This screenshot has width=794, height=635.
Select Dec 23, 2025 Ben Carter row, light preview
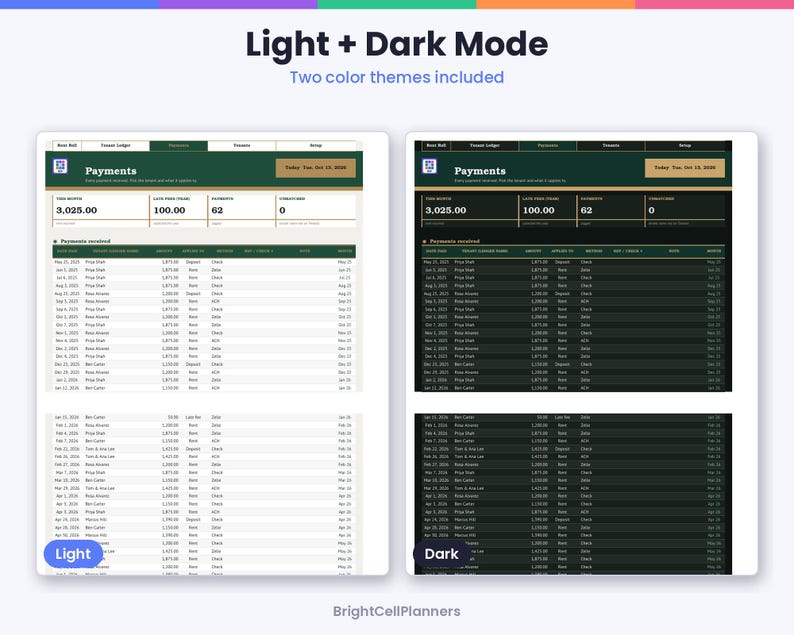tap(204, 364)
